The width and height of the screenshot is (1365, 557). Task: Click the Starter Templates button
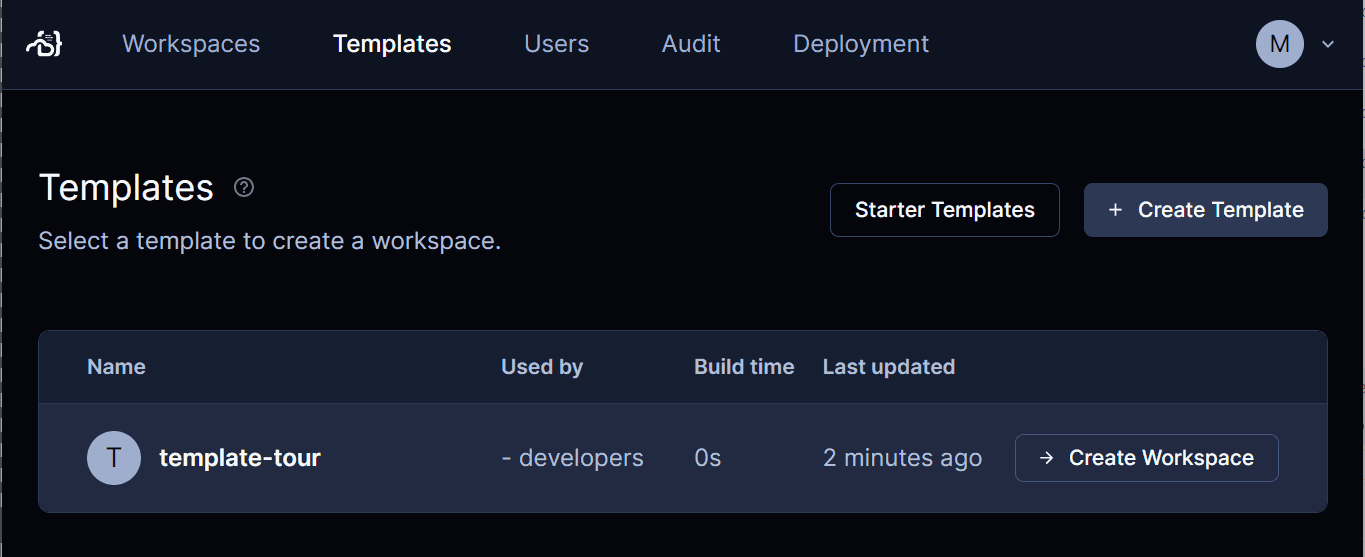click(x=945, y=210)
